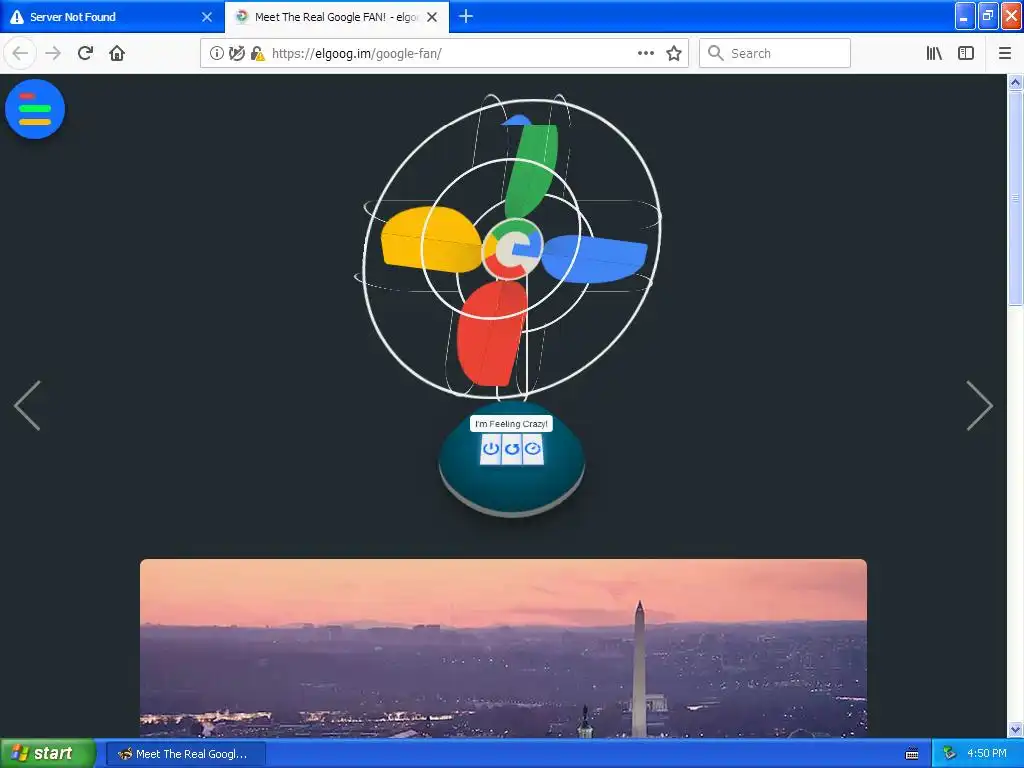This screenshot has height=768, width=1024.
Task: View the insecure connection padlock warning
Action: pyautogui.click(x=258, y=54)
